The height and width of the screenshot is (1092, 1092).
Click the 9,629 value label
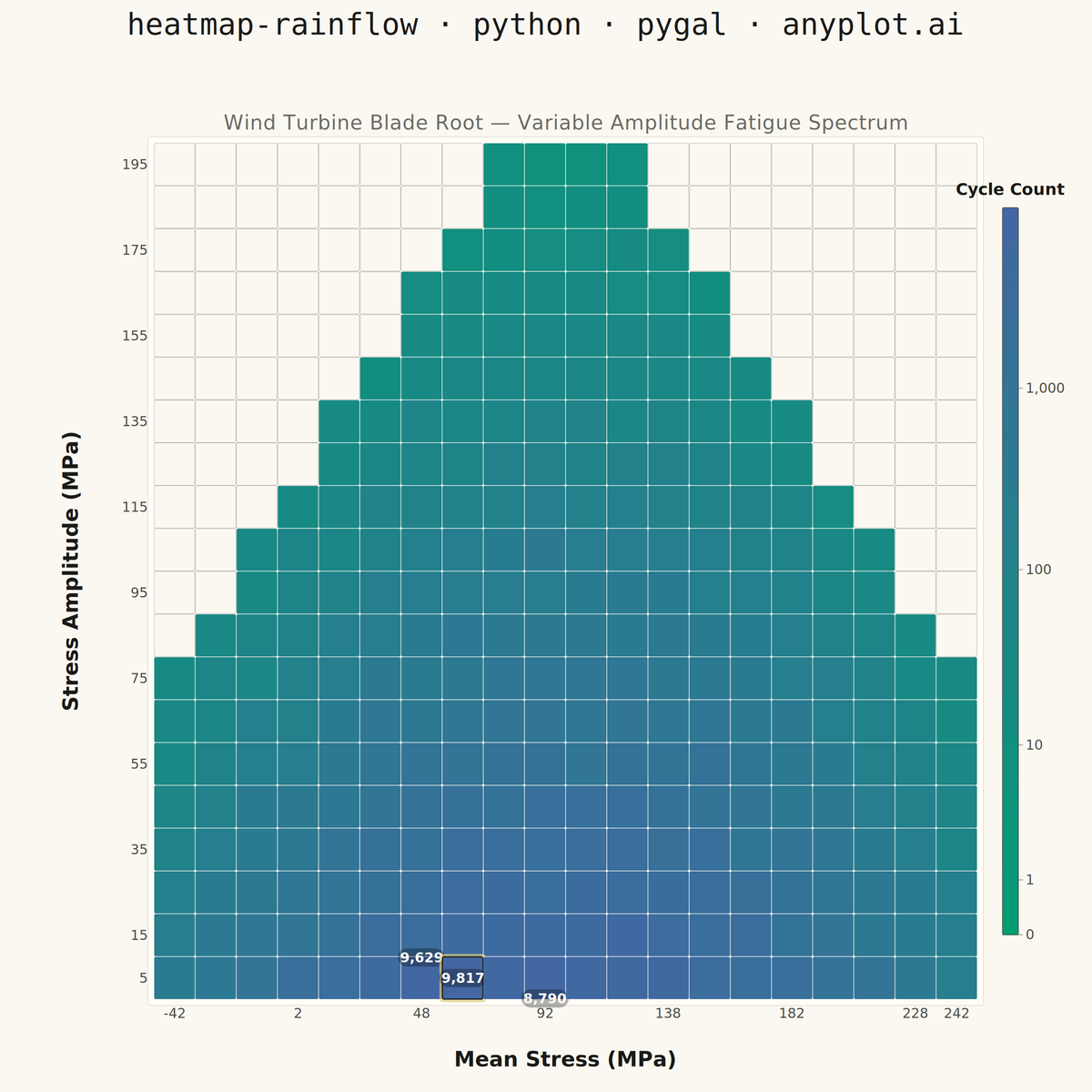tap(421, 957)
